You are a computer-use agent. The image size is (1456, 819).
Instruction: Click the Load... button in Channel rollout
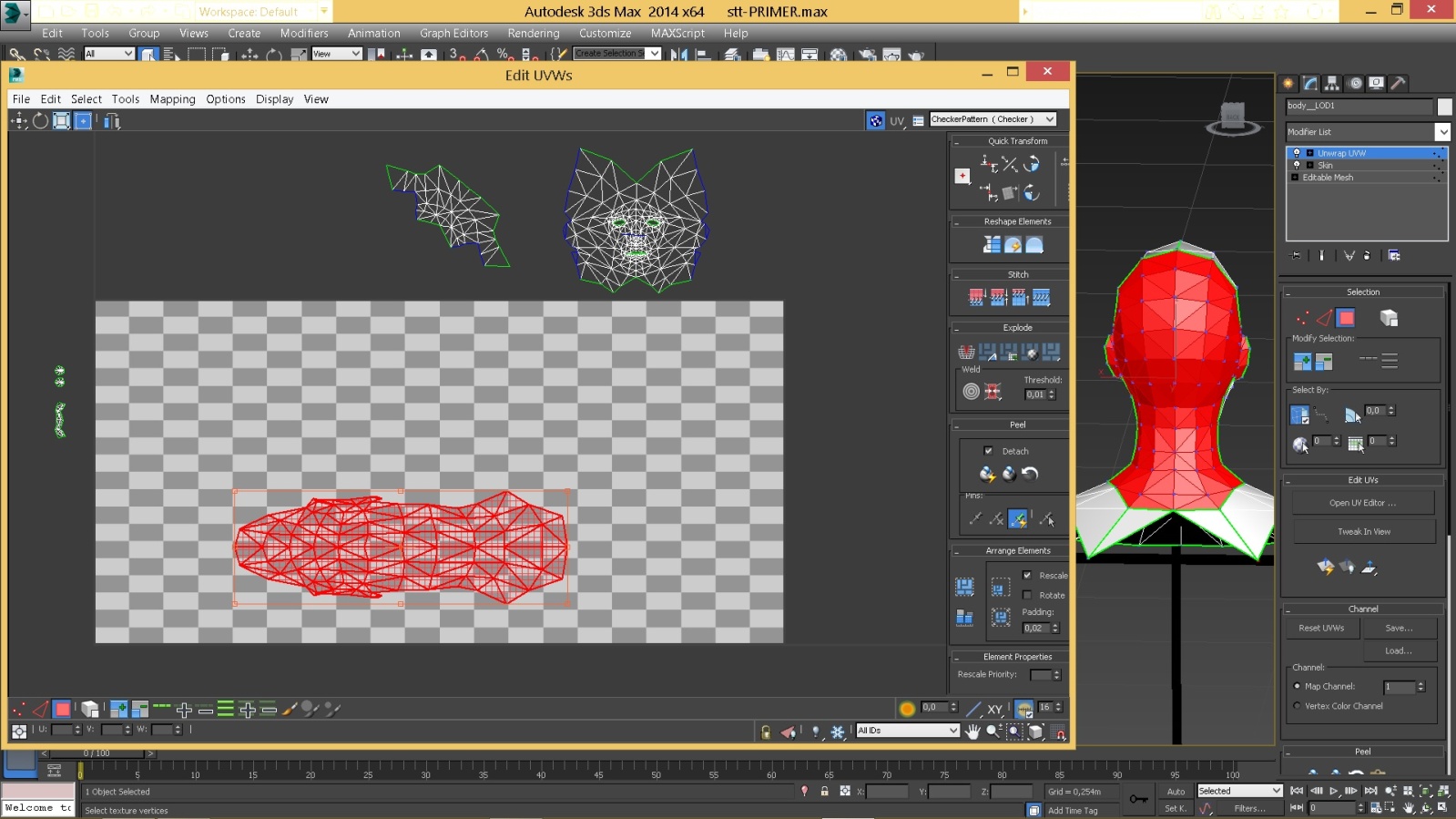[x=1399, y=650]
